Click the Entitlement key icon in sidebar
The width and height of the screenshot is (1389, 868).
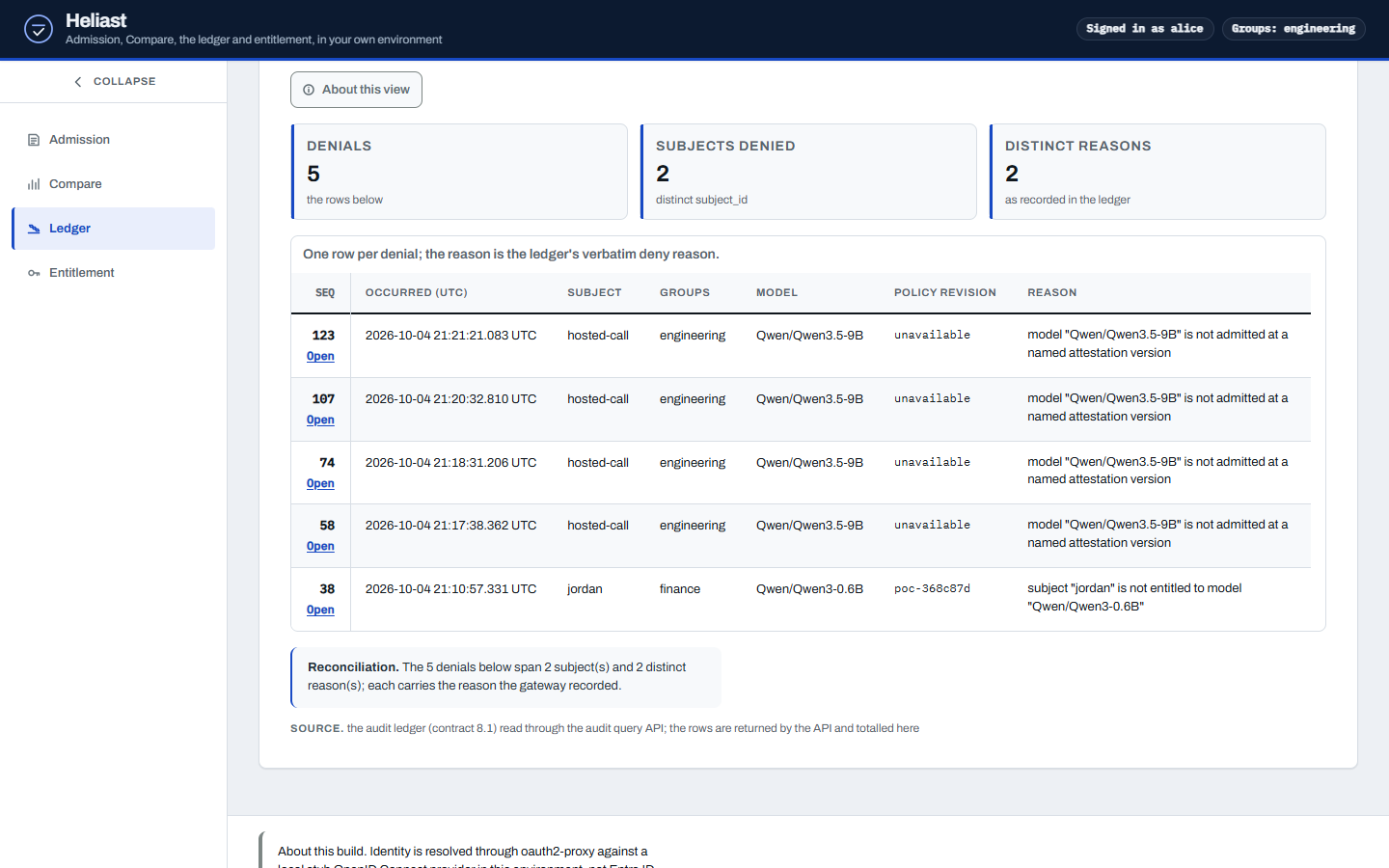pos(34,273)
